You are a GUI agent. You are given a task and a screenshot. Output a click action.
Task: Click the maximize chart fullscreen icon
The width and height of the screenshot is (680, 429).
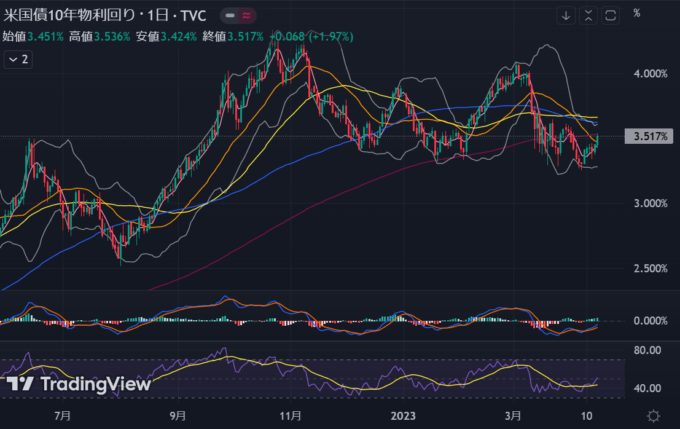coord(610,15)
